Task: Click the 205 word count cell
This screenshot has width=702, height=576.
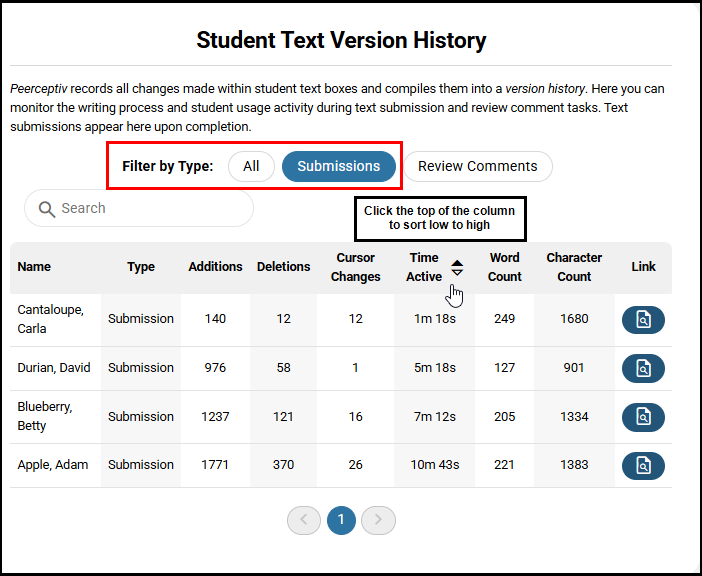Action: [x=505, y=417]
